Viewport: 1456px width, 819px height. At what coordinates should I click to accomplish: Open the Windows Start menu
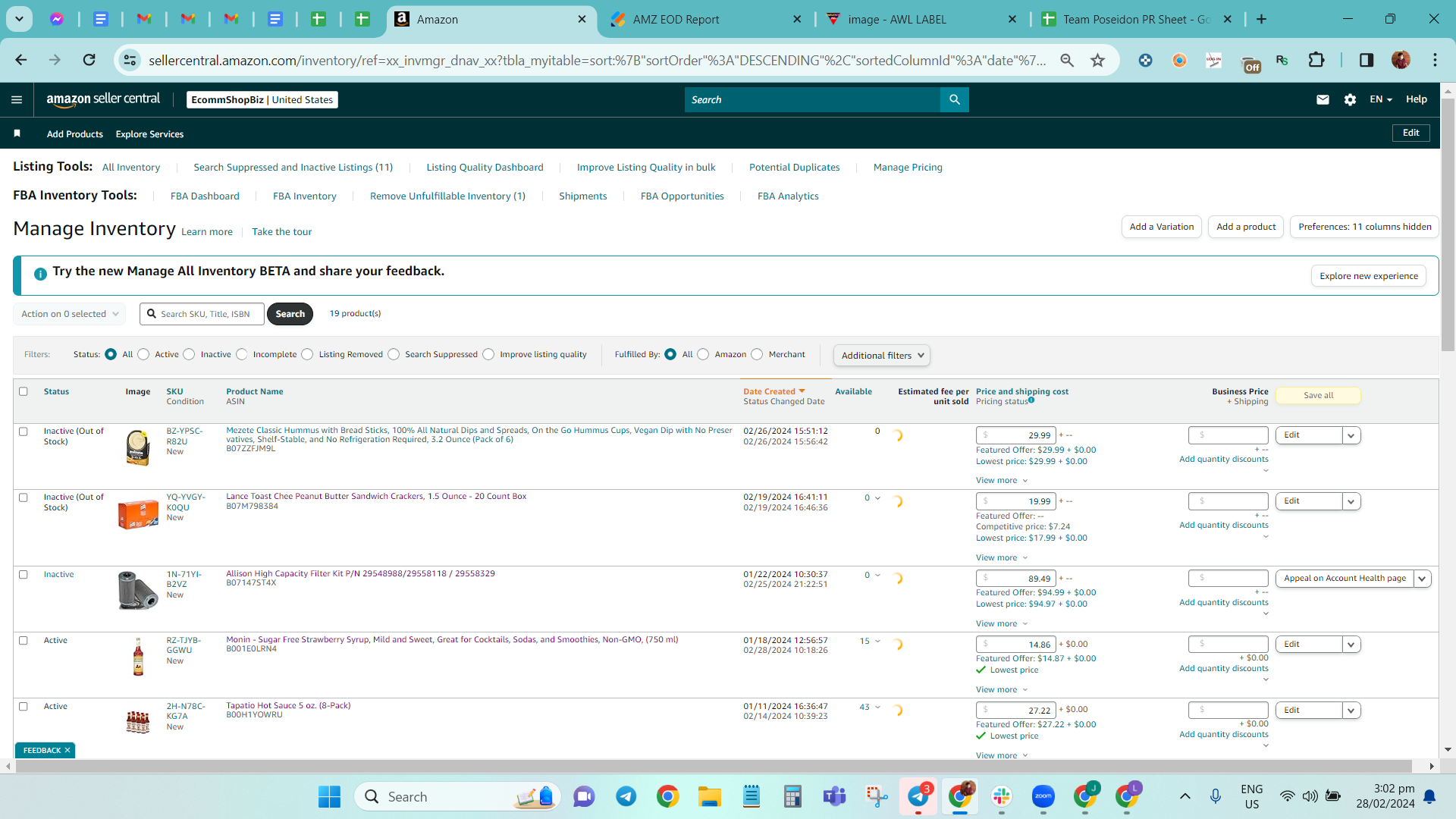pos(329,796)
